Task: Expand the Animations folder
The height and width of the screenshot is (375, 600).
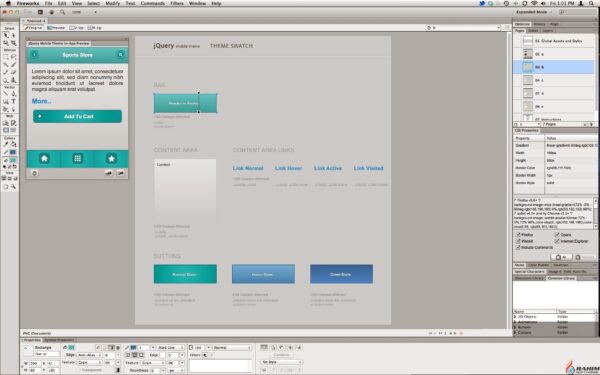Action: [x=515, y=322]
